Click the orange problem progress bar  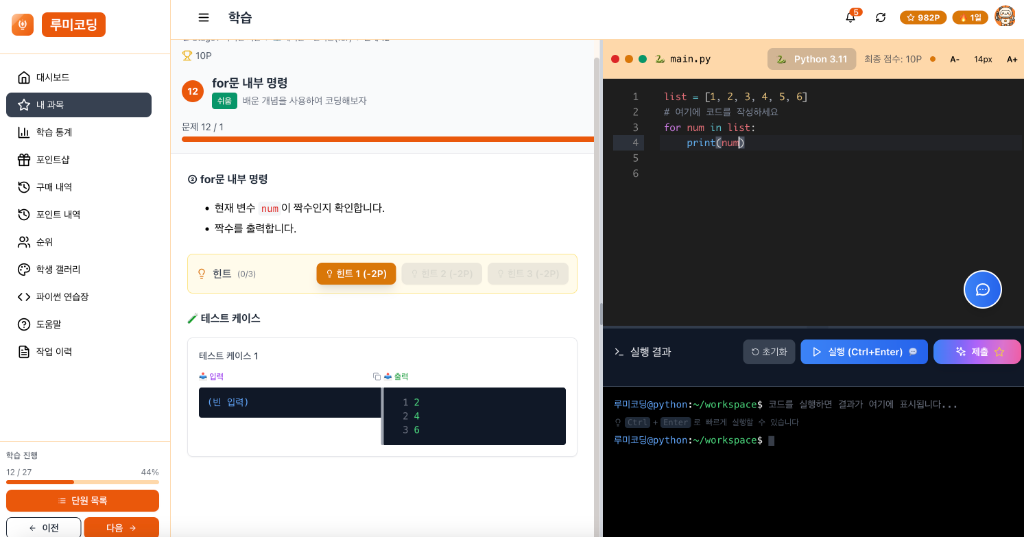(x=387, y=140)
